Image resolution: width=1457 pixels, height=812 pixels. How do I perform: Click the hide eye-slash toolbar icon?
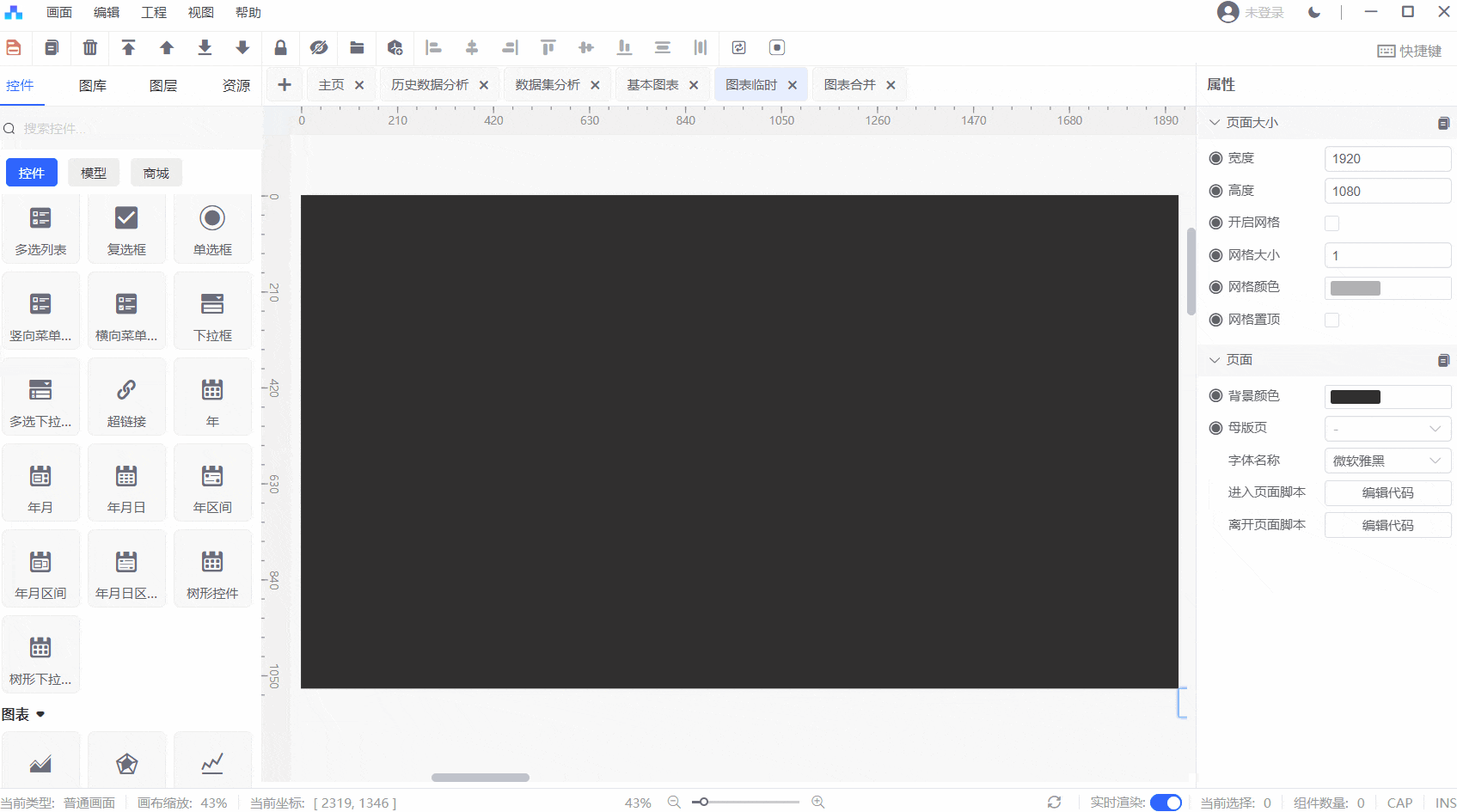tap(319, 48)
